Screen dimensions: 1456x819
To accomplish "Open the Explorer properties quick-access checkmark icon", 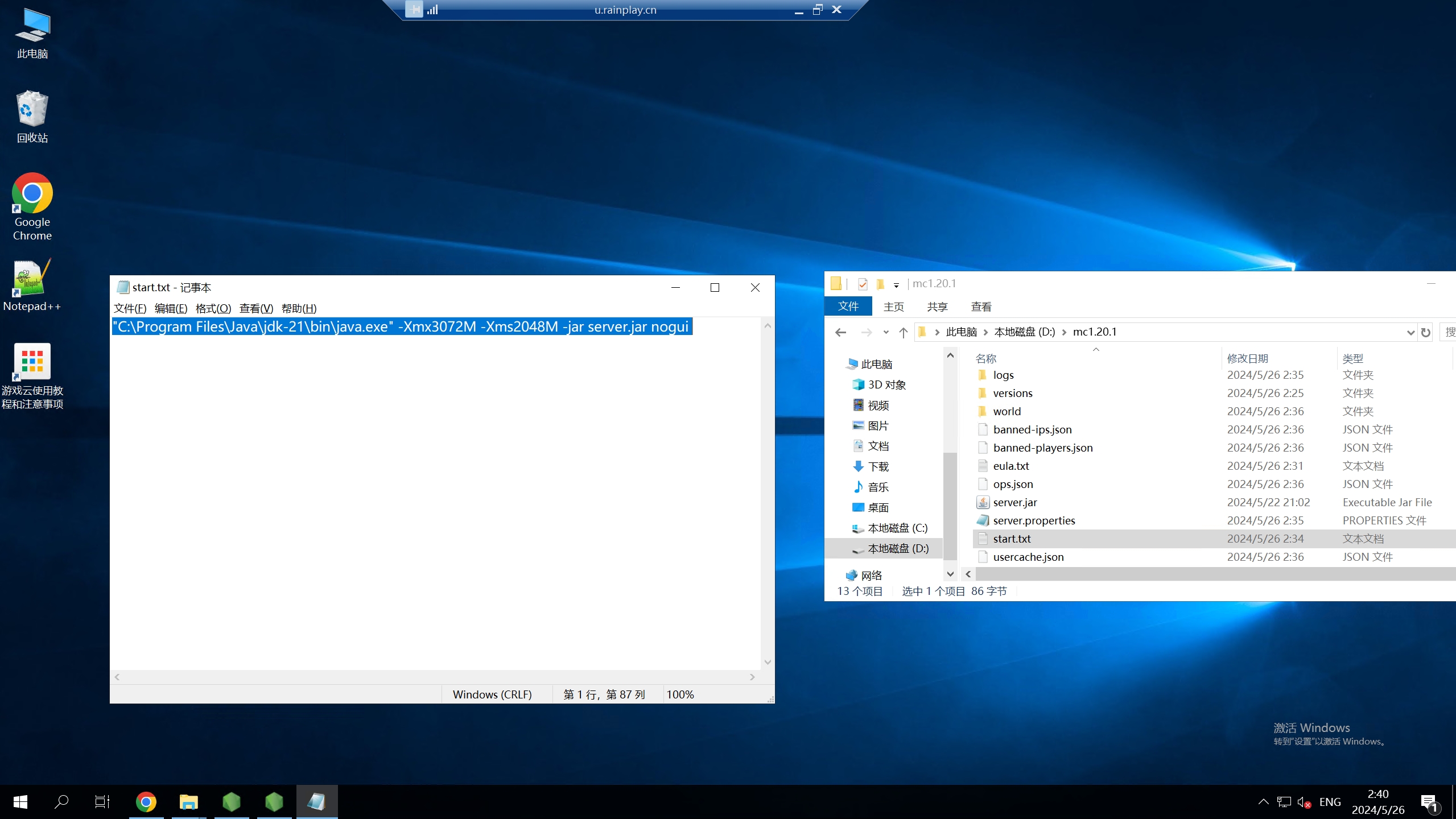I will click(863, 284).
